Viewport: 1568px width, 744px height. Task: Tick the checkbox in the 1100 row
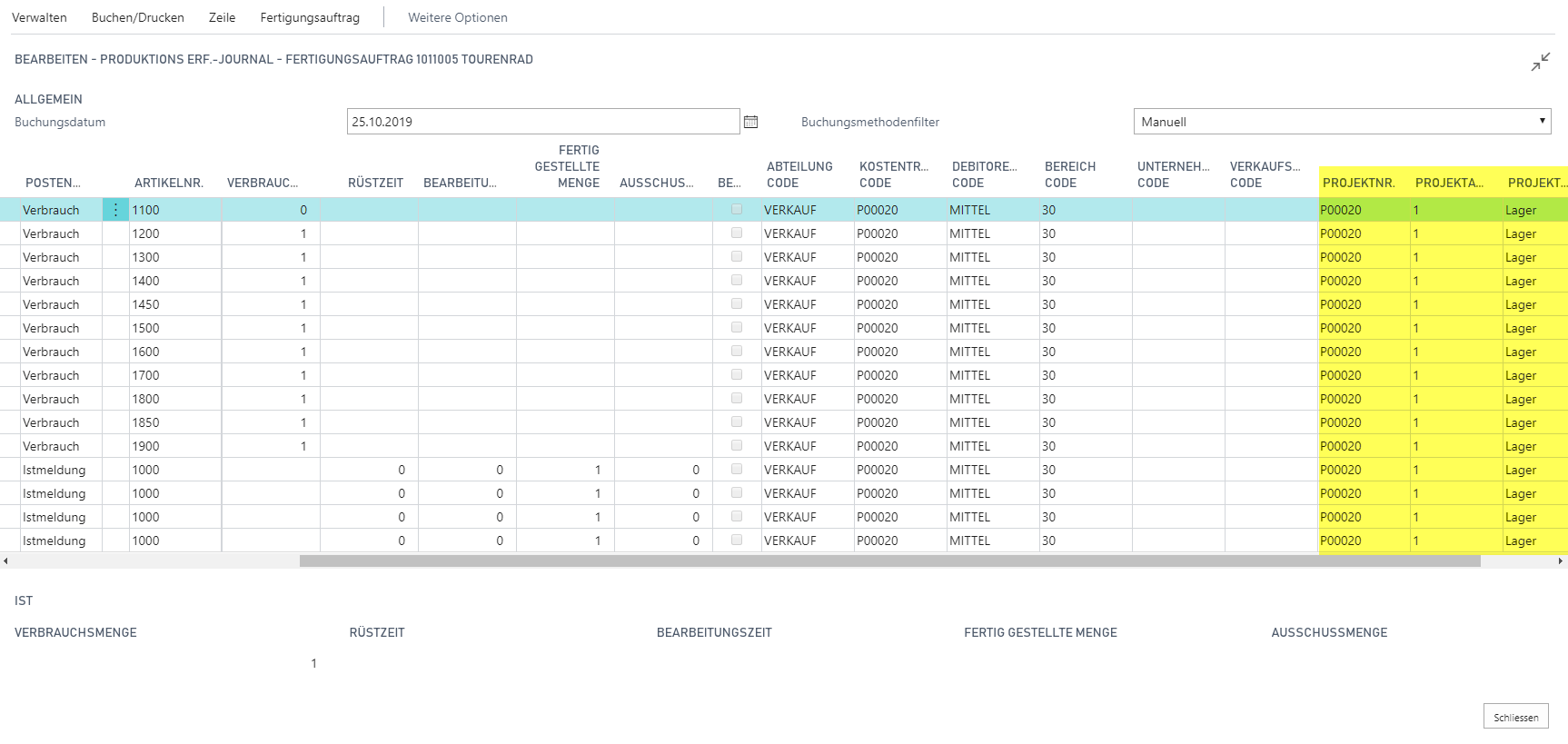pos(737,209)
